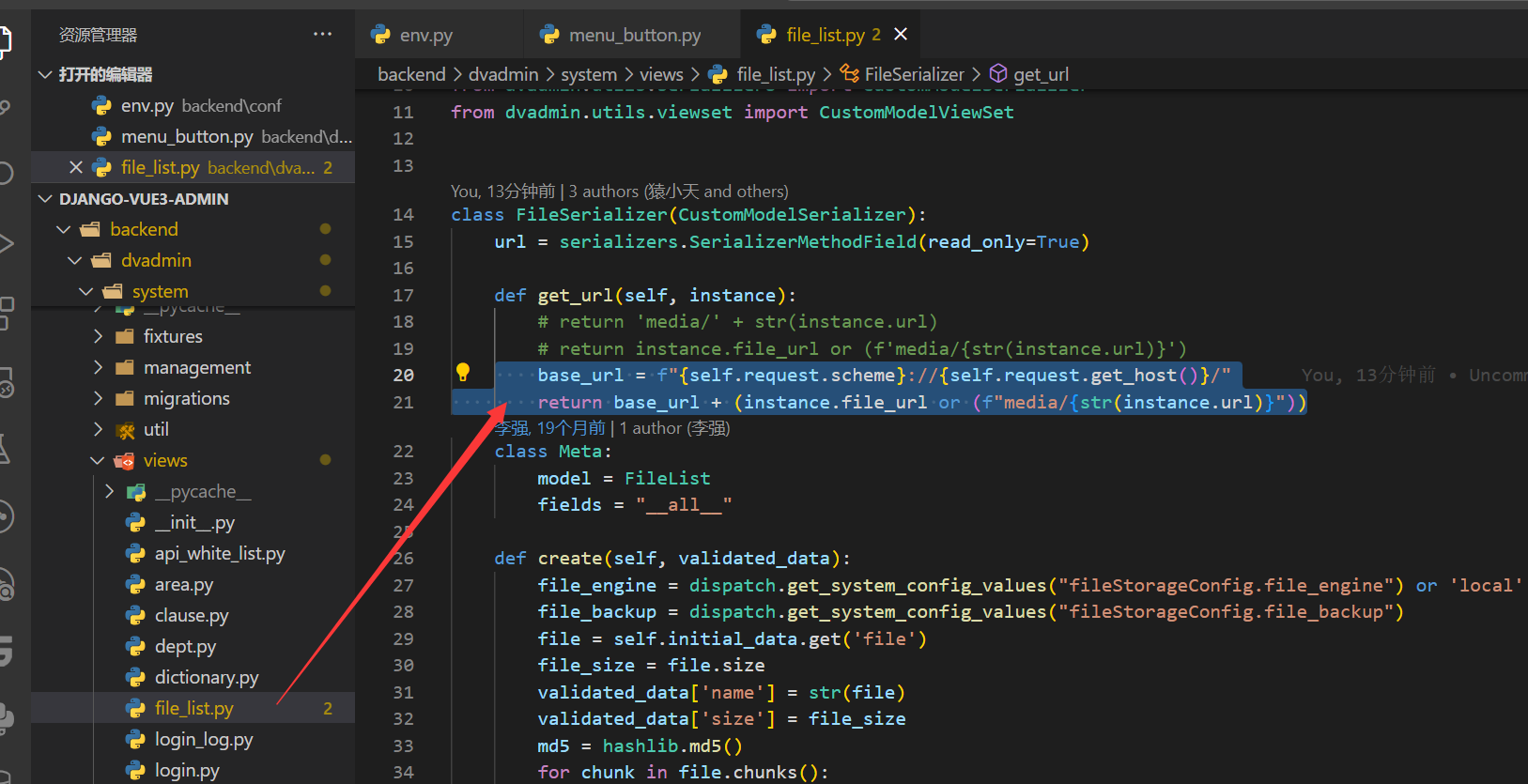Collapse the DJANGO-VUE3-ADMIN project section

coord(44,199)
